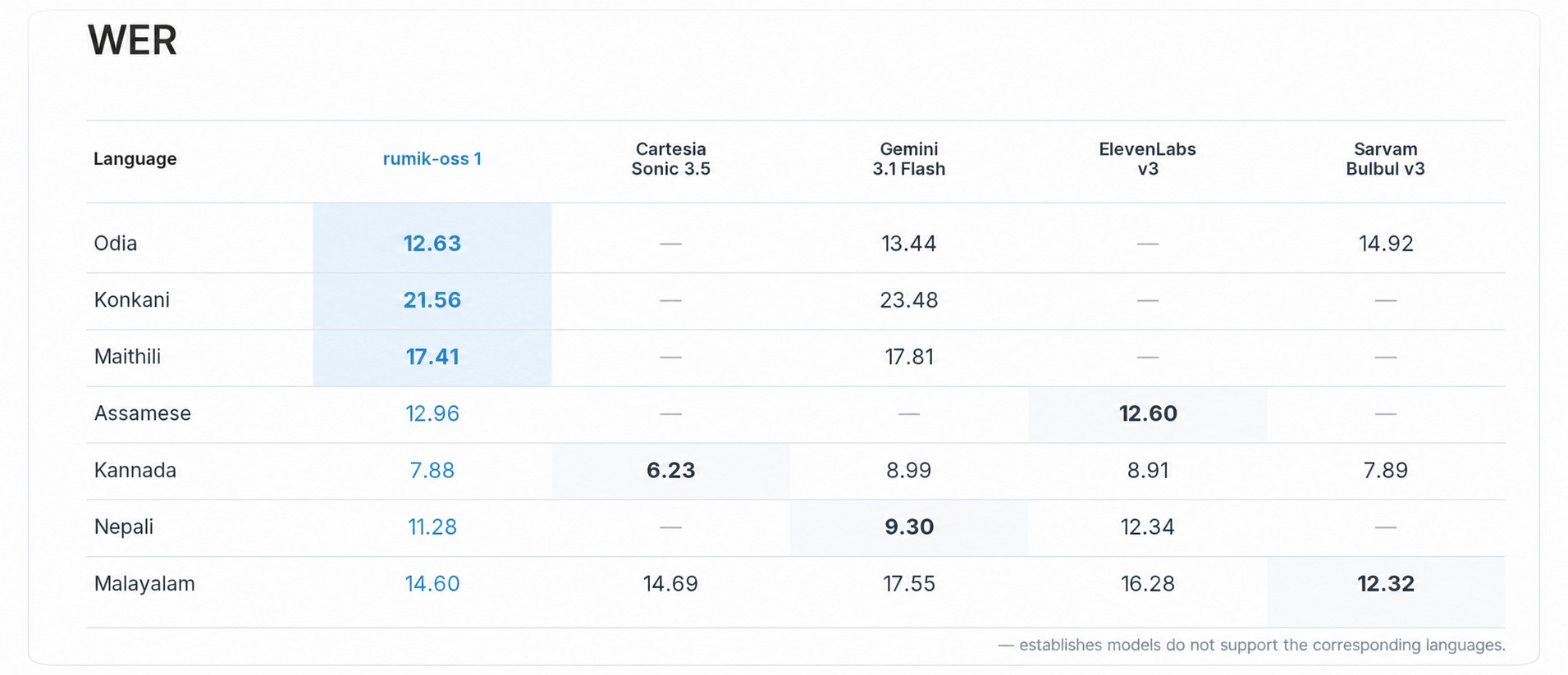Click the Language column header

pyautogui.click(x=135, y=159)
